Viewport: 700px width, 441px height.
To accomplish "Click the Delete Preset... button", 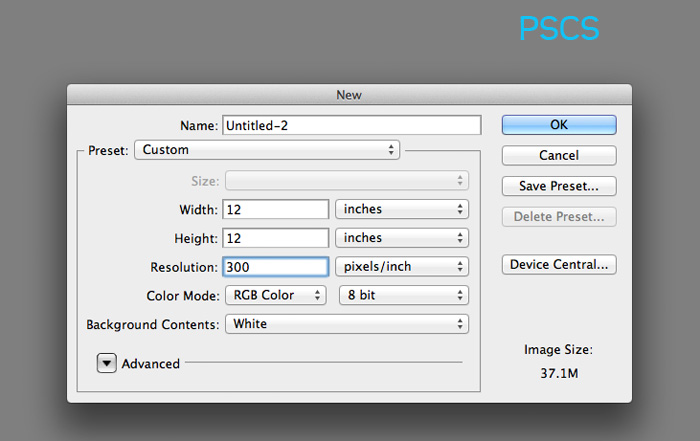I will [x=559, y=216].
